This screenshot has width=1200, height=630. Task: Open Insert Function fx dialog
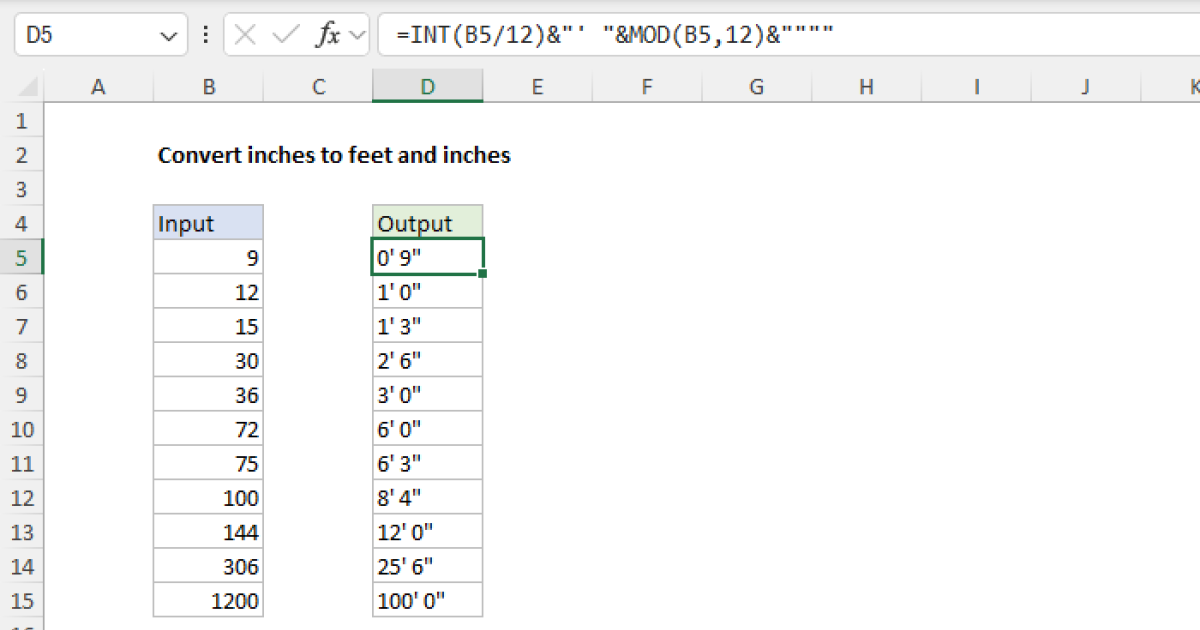click(327, 35)
